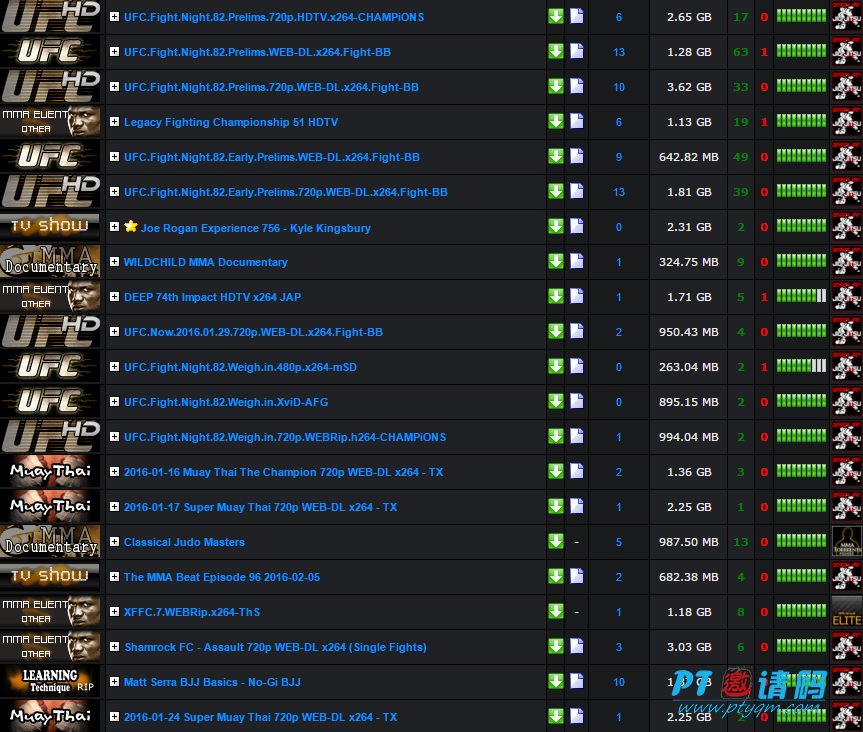Open Joe Rogan Experience 756 - Kyle Kingsbury
The height and width of the screenshot is (732, 863).
(255, 228)
